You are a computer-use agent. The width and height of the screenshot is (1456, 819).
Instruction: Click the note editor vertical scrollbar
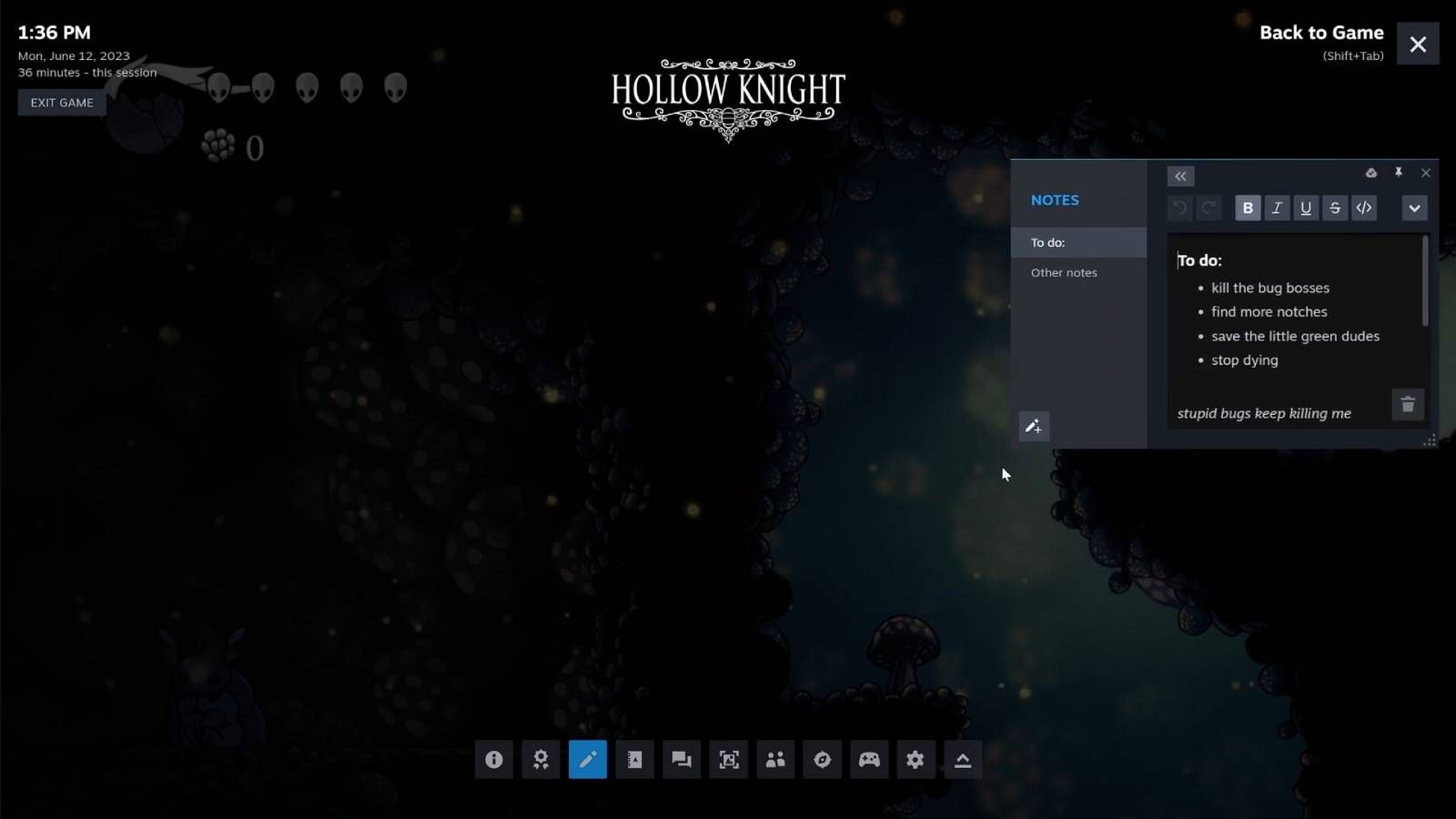point(1425,280)
